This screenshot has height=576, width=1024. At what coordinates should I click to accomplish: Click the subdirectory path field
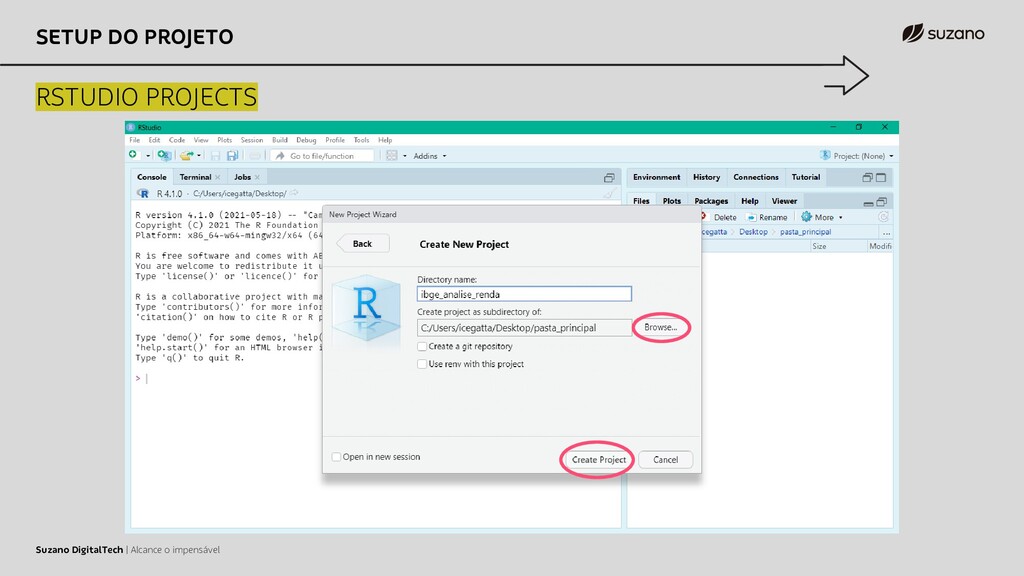click(524, 328)
